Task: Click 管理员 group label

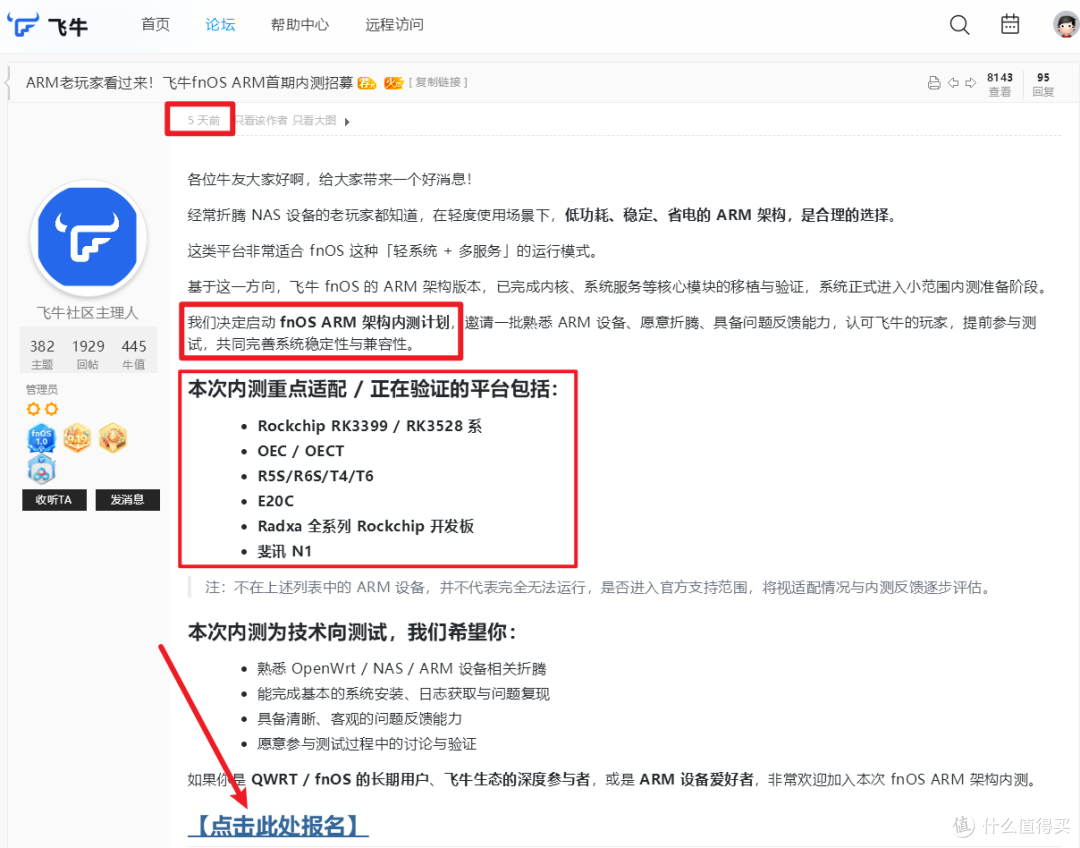Action: tap(42, 389)
